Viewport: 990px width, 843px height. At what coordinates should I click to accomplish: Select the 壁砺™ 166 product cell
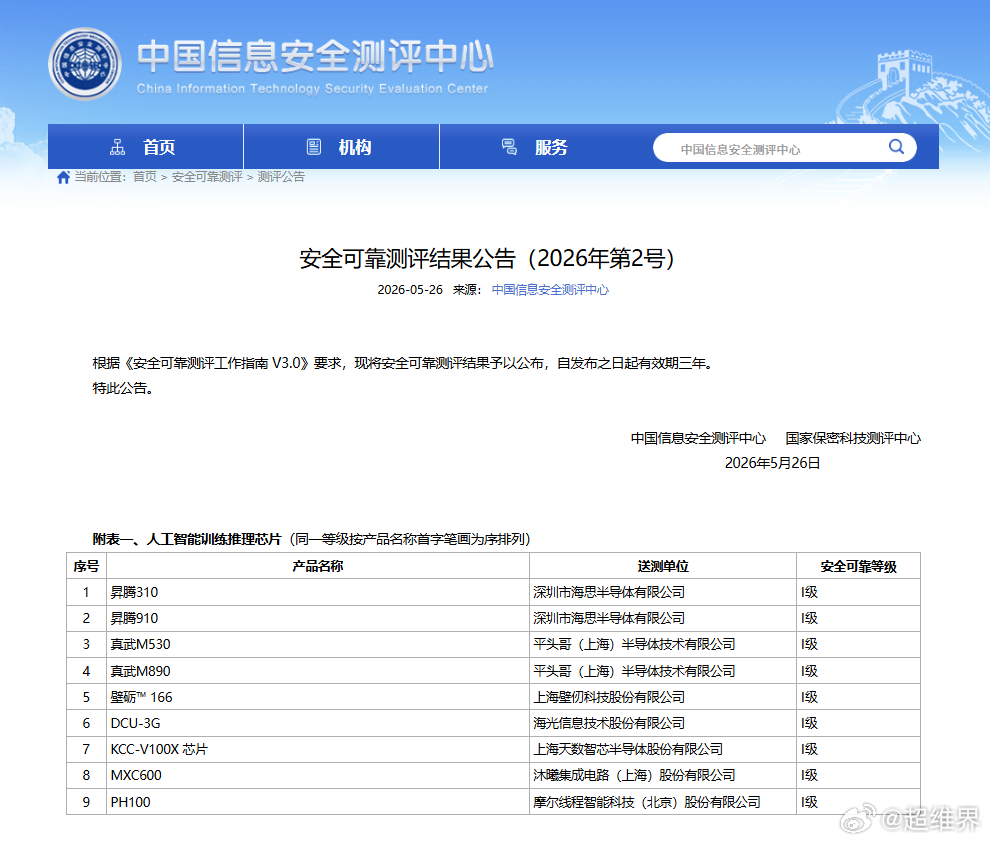click(318, 697)
